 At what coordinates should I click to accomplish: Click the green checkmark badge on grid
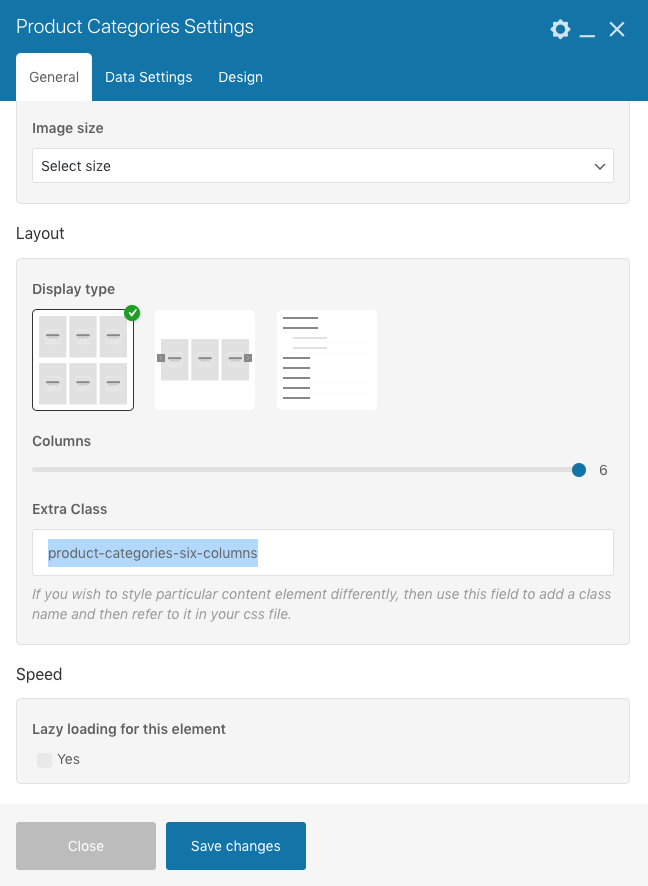132,313
